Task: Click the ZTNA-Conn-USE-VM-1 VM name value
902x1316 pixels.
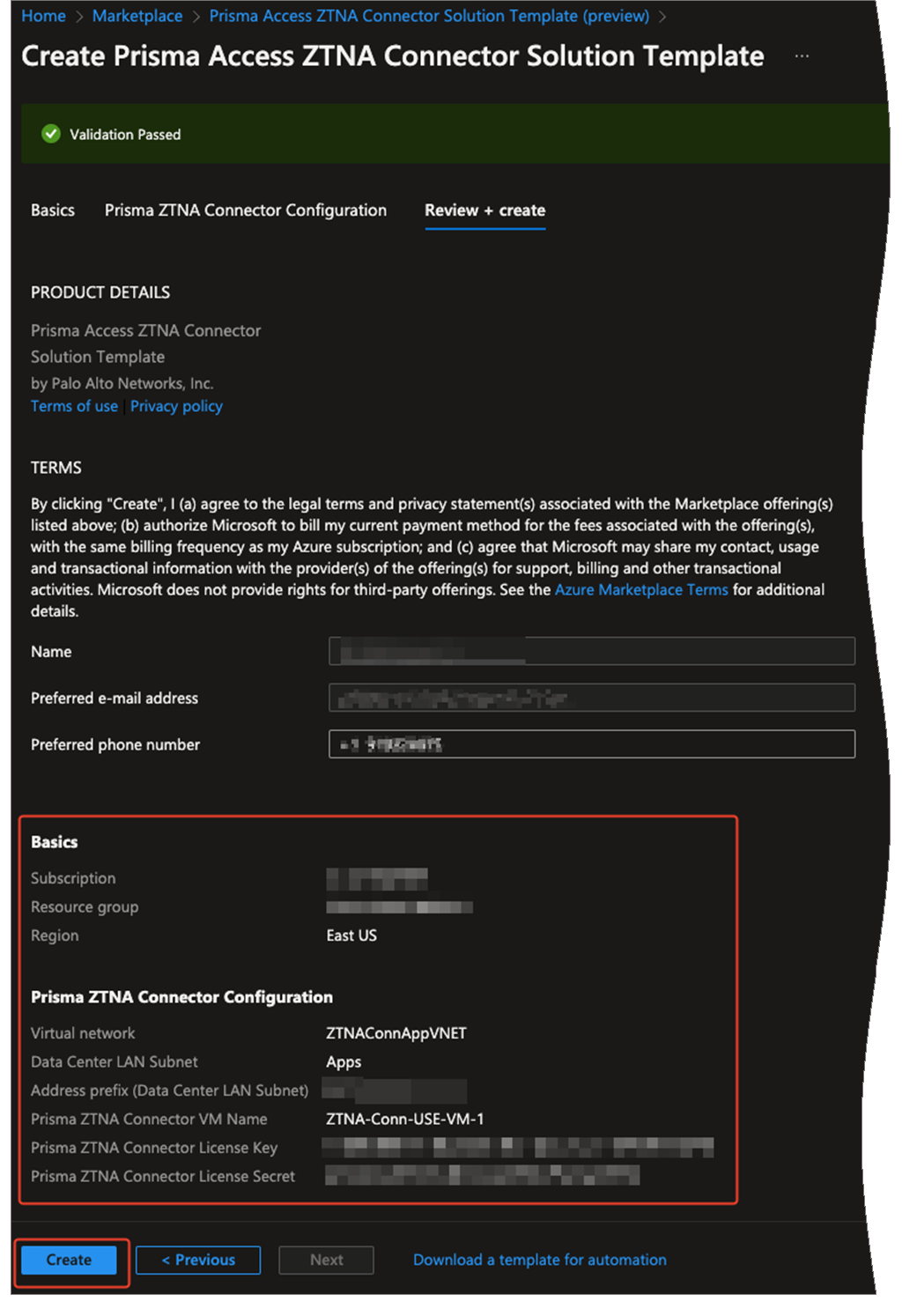Action: (x=405, y=1119)
